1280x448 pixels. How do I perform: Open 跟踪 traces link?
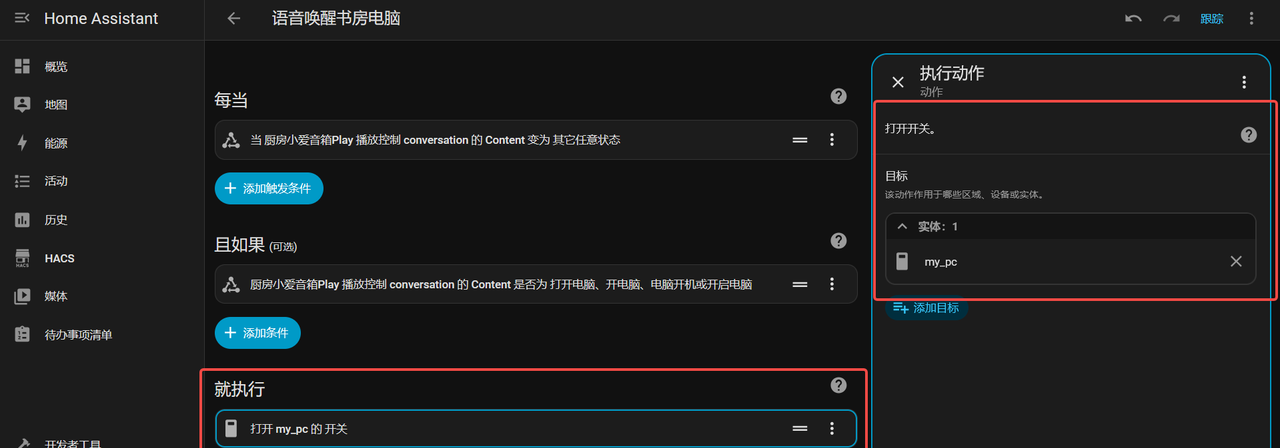point(1211,19)
